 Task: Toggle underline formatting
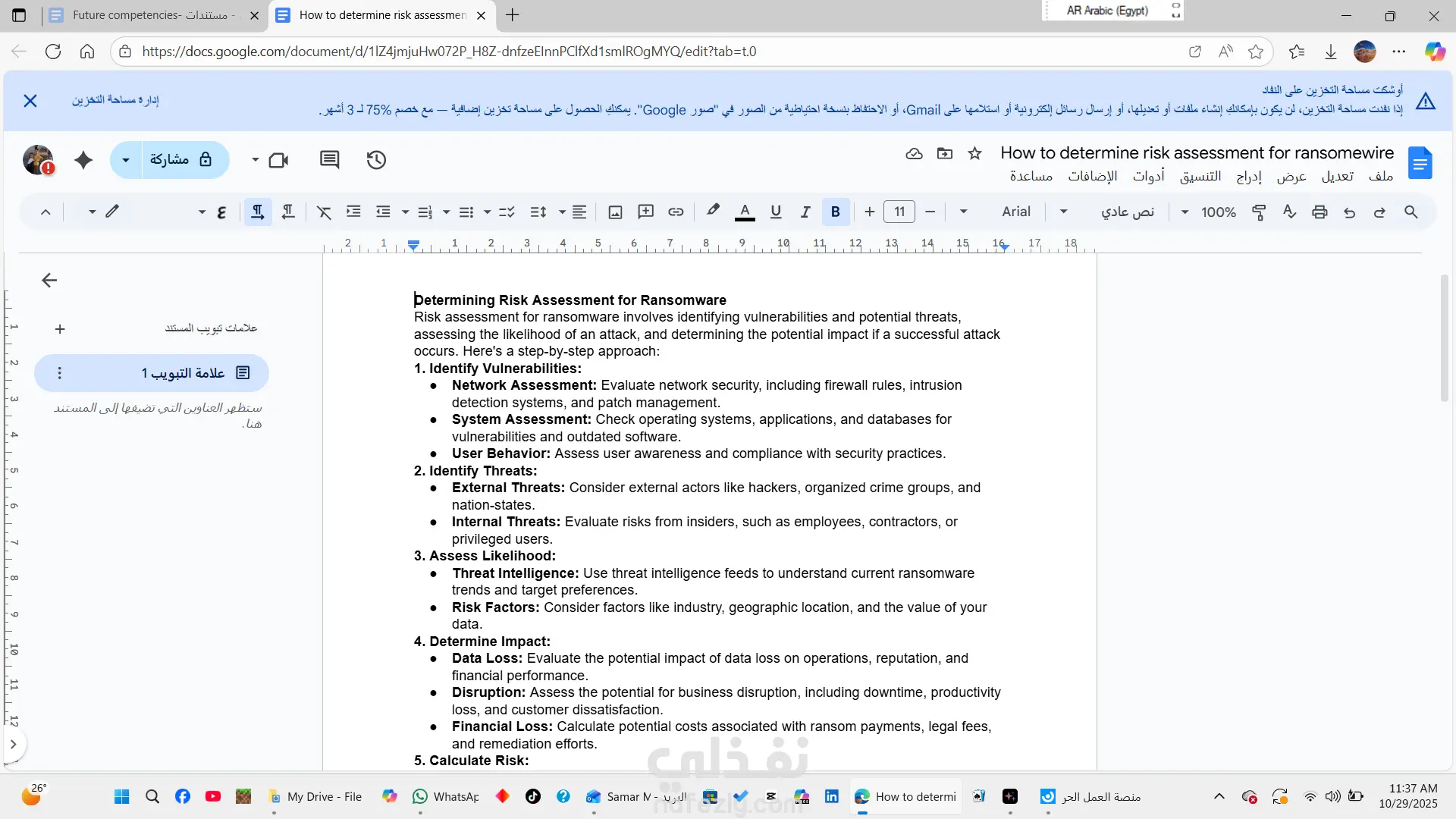775,212
